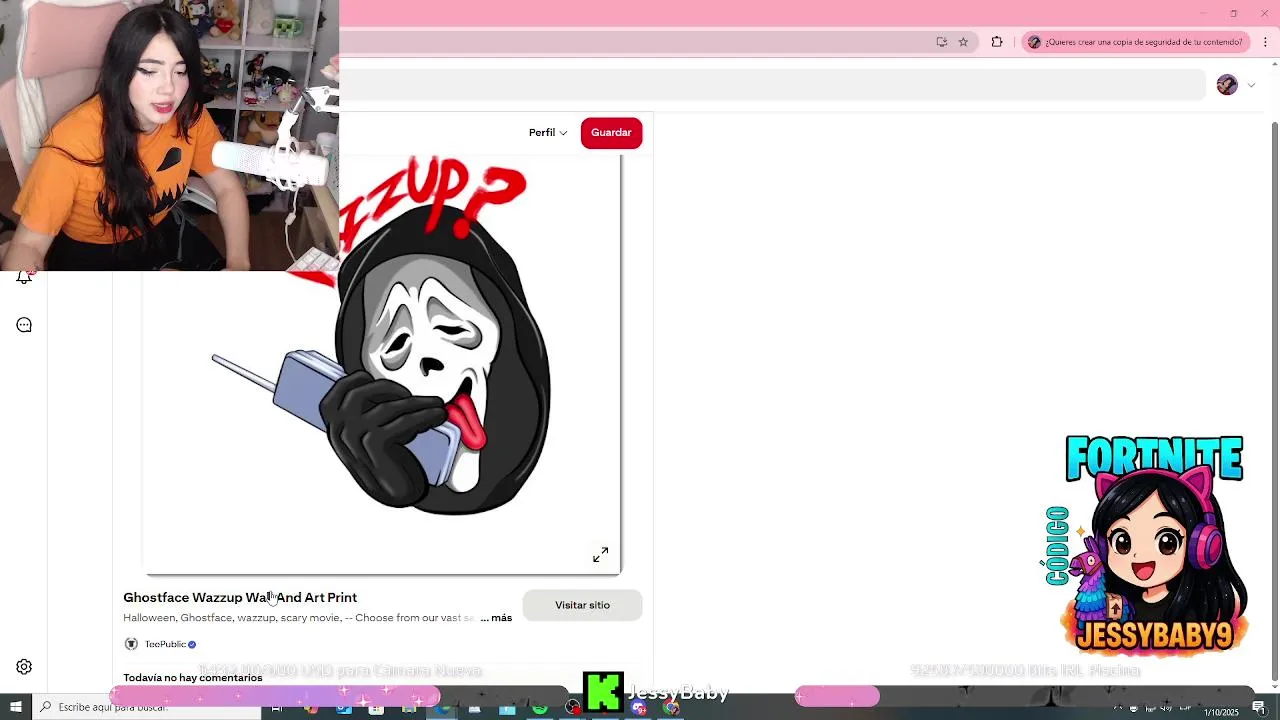Viewport: 1280px width, 720px height.
Task: Click the taskbar date 1/10/2025
Action: 1221,713
